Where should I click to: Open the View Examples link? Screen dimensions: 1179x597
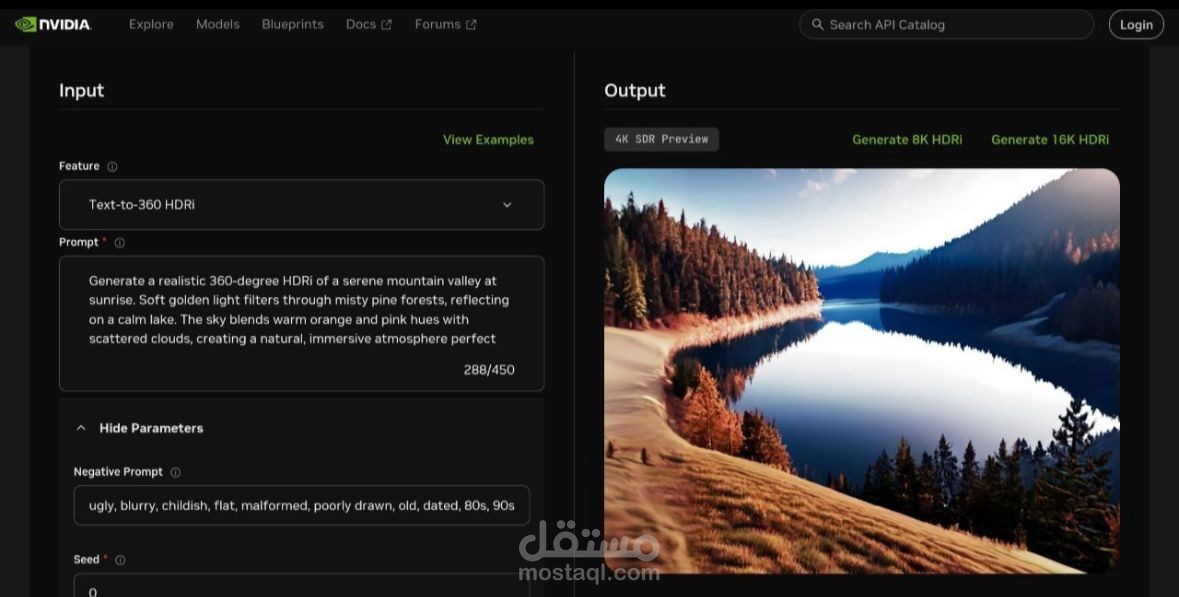[x=488, y=140]
